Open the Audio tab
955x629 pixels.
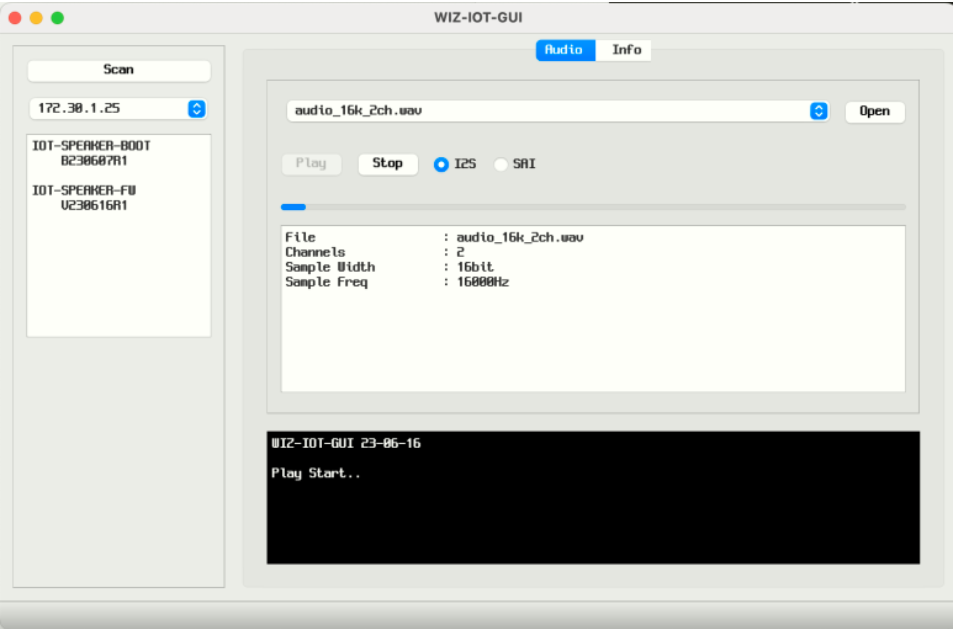(565, 49)
